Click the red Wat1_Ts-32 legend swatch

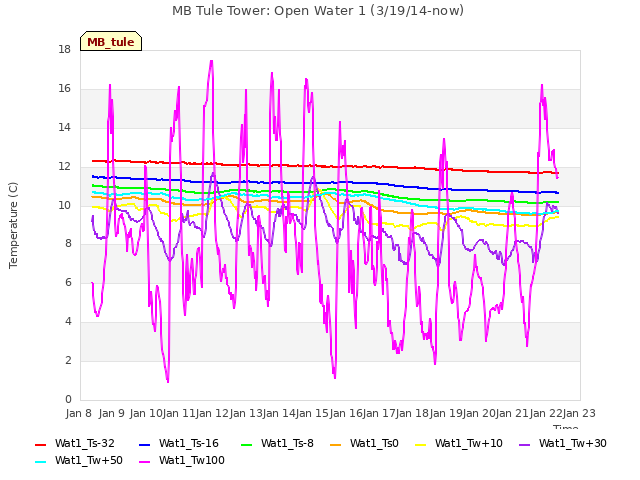point(41,444)
